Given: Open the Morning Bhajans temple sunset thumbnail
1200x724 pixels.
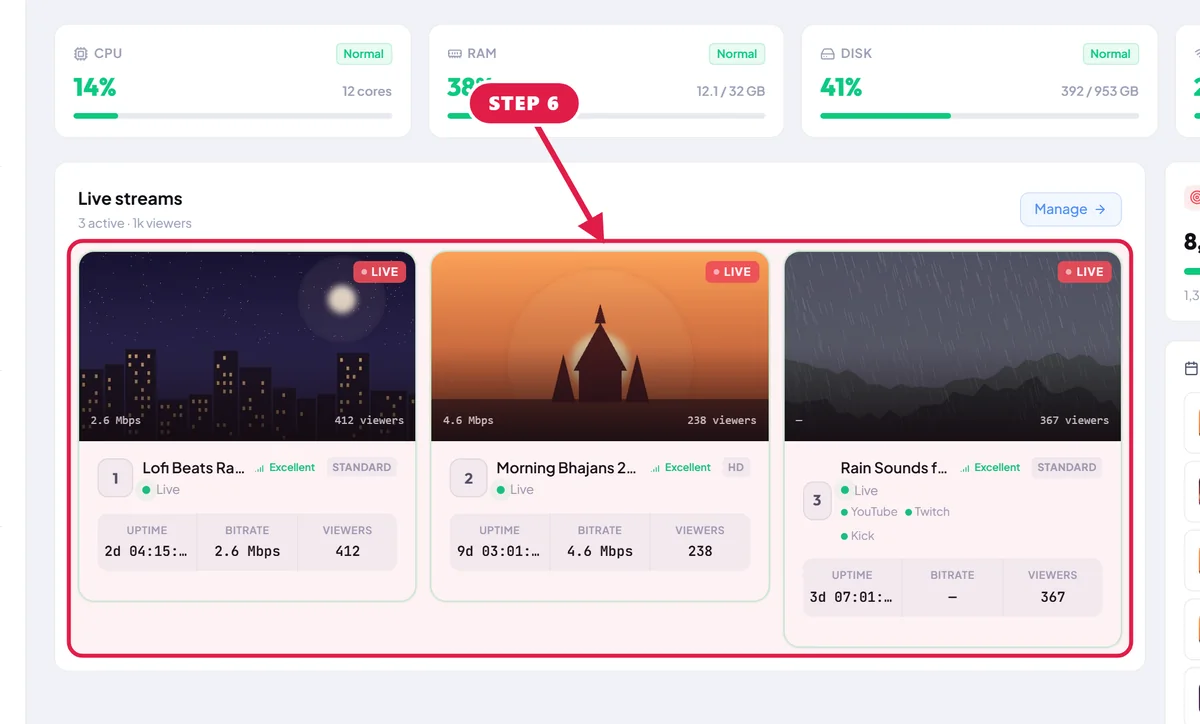Looking at the screenshot, I should pos(600,346).
